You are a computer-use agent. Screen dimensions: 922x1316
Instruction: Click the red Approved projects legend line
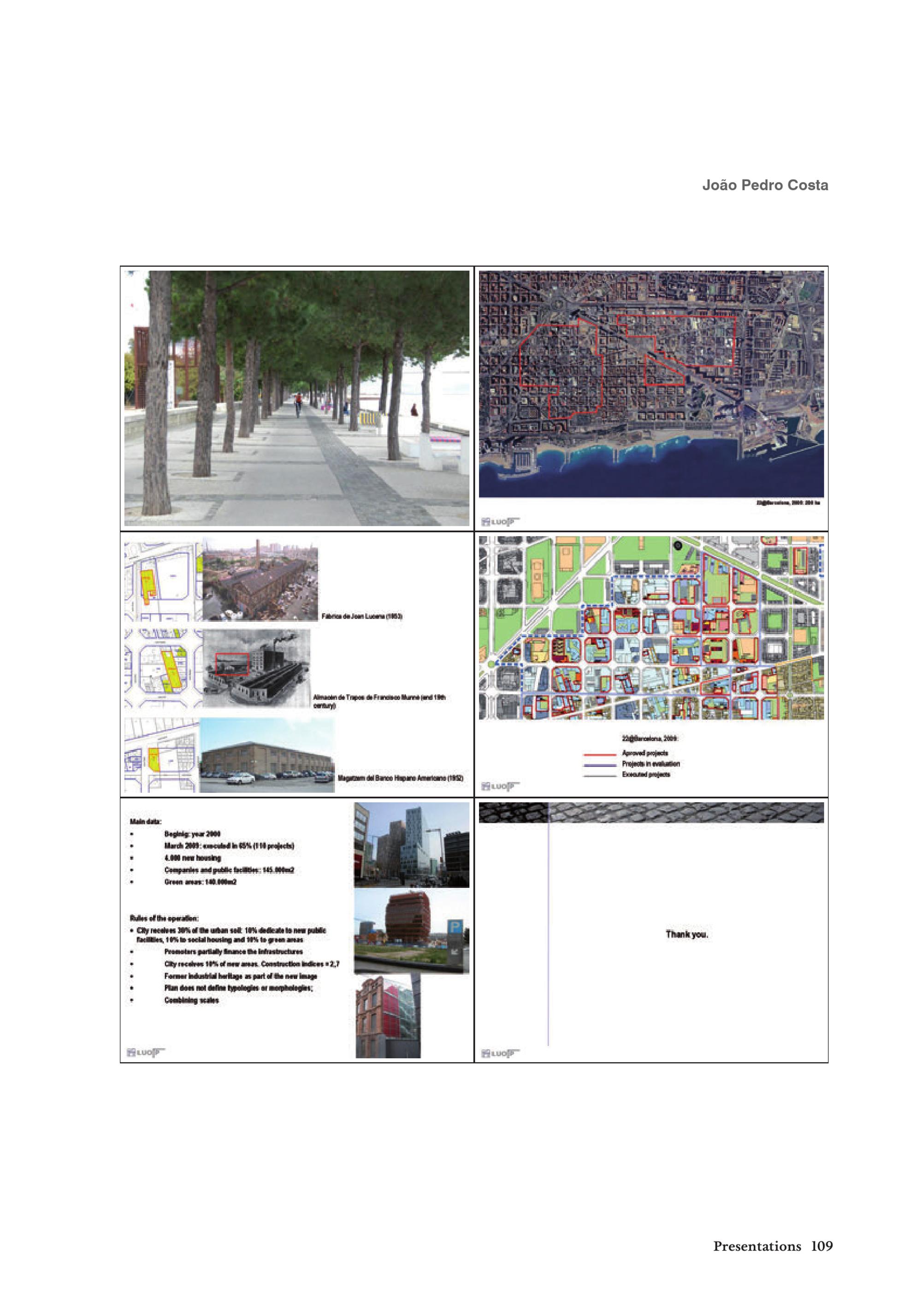pyautogui.click(x=599, y=754)
